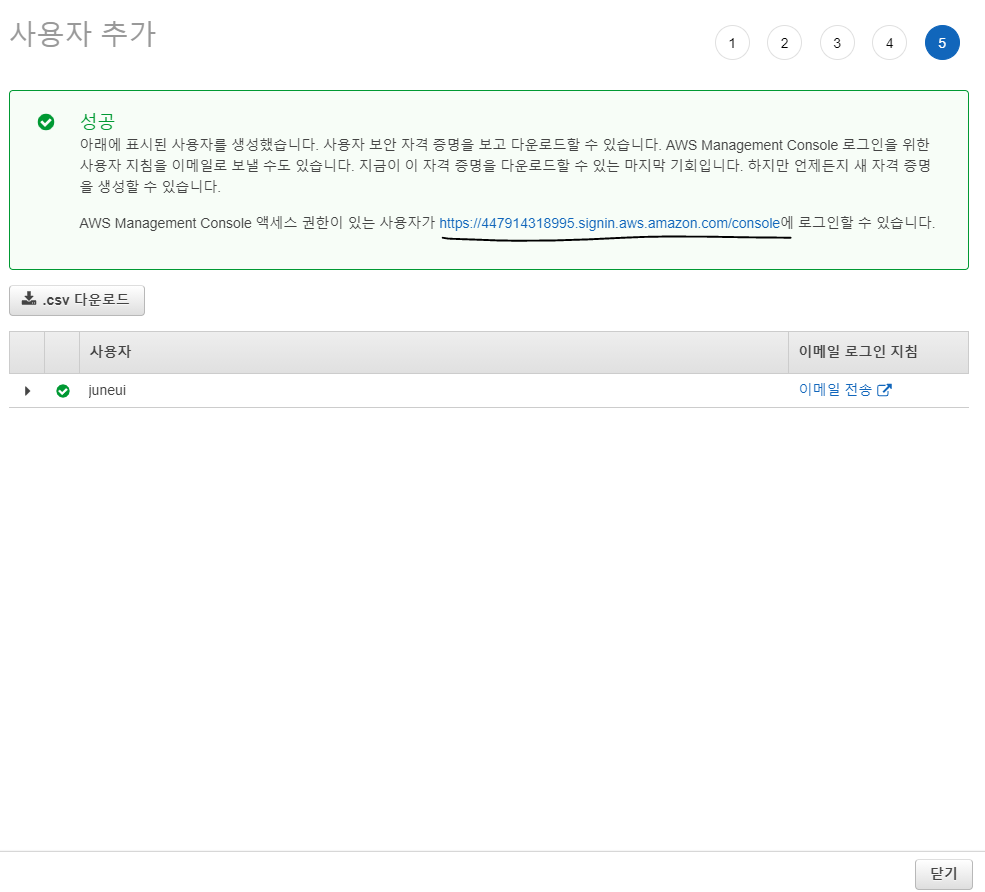Click the download arrow icon on csv button
Image resolution: width=985 pixels, height=892 pixels.
(x=29, y=299)
